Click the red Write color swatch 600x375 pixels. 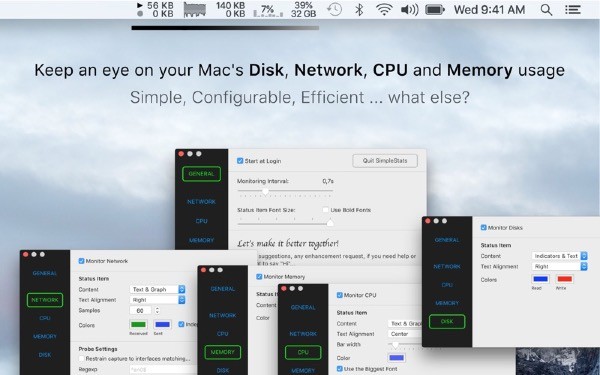tap(564, 279)
